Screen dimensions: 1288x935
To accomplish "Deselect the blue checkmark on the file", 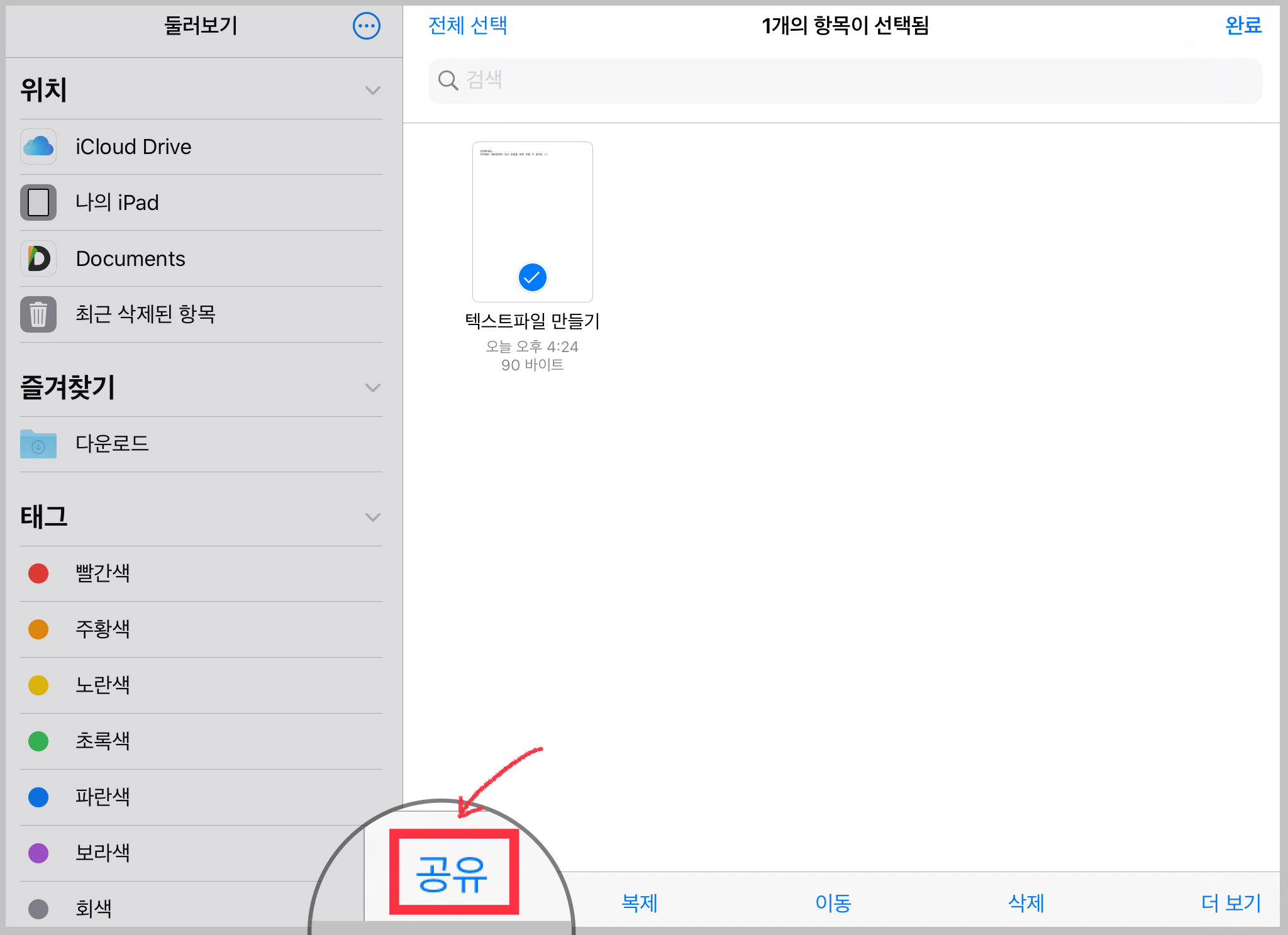I will [532, 277].
